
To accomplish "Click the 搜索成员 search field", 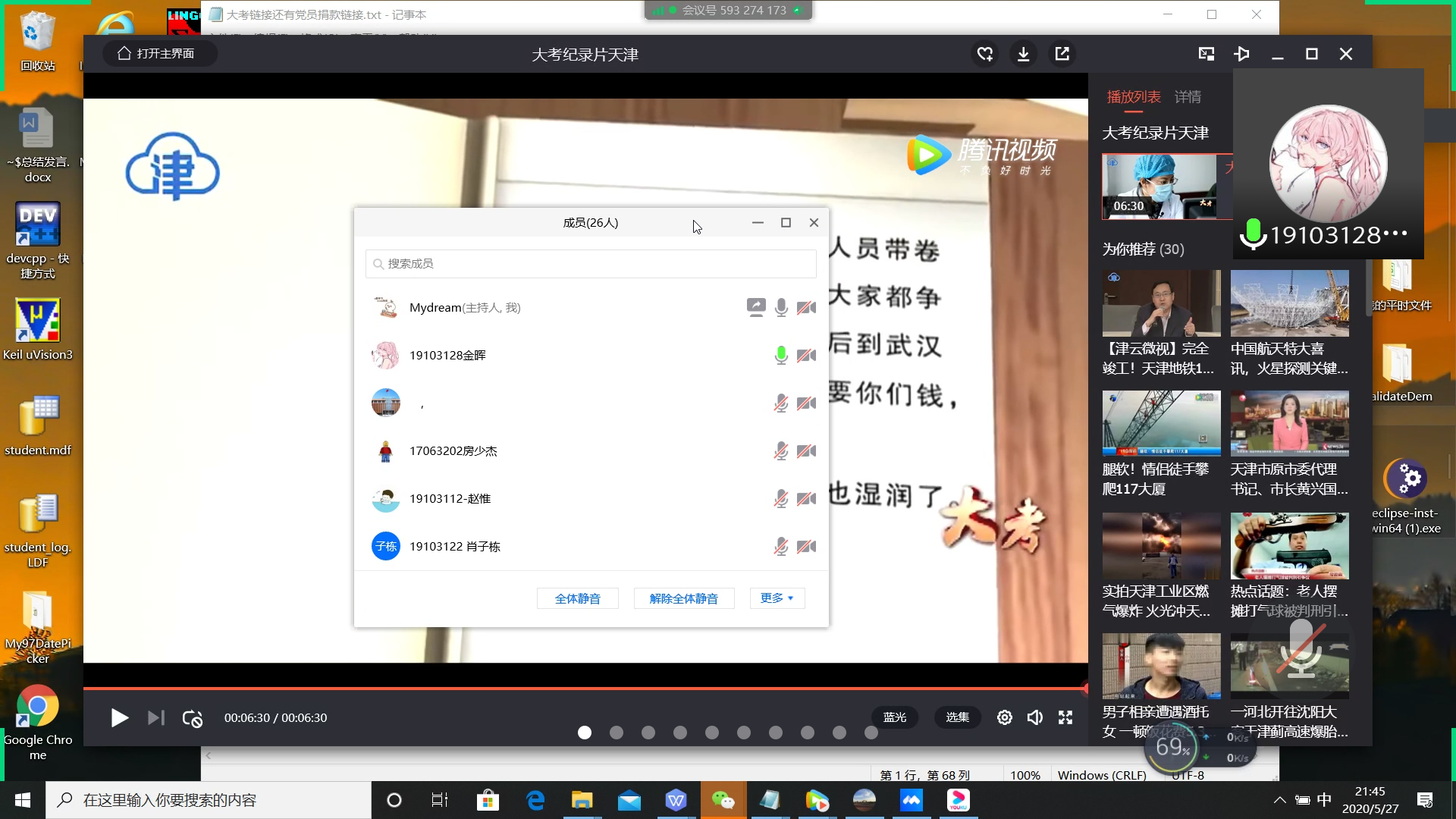I will [x=591, y=263].
